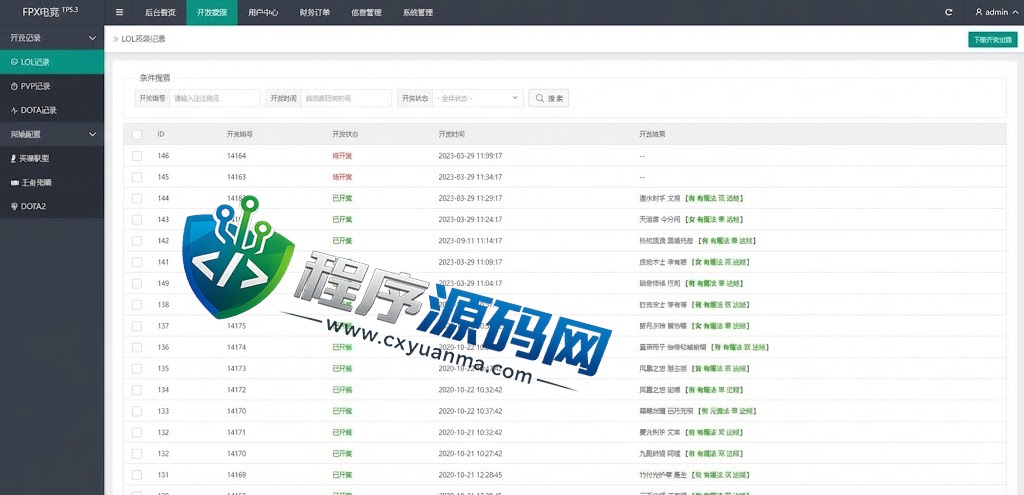Collapse the sidebar group containing DOTA2
The height and width of the screenshot is (495, 1024).
click(52, 135)
